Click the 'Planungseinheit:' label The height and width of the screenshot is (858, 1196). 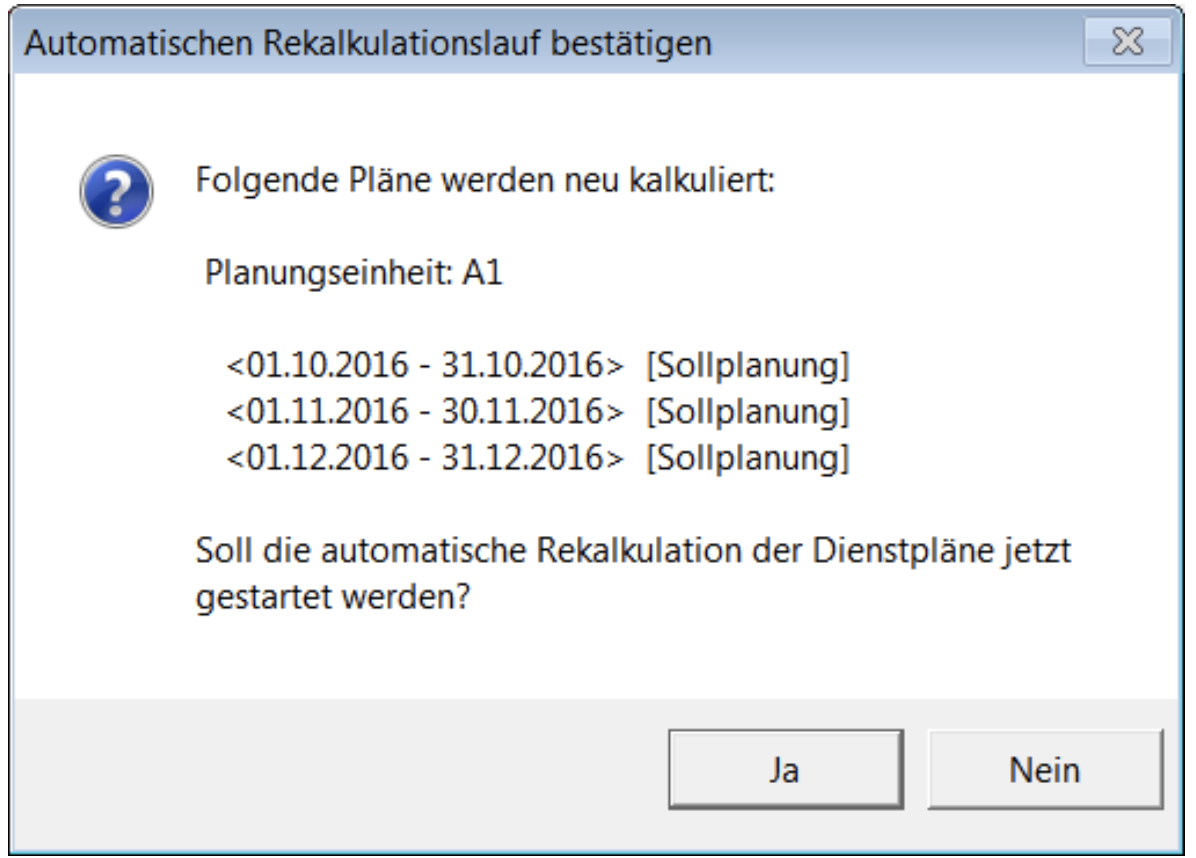(328, 273)
